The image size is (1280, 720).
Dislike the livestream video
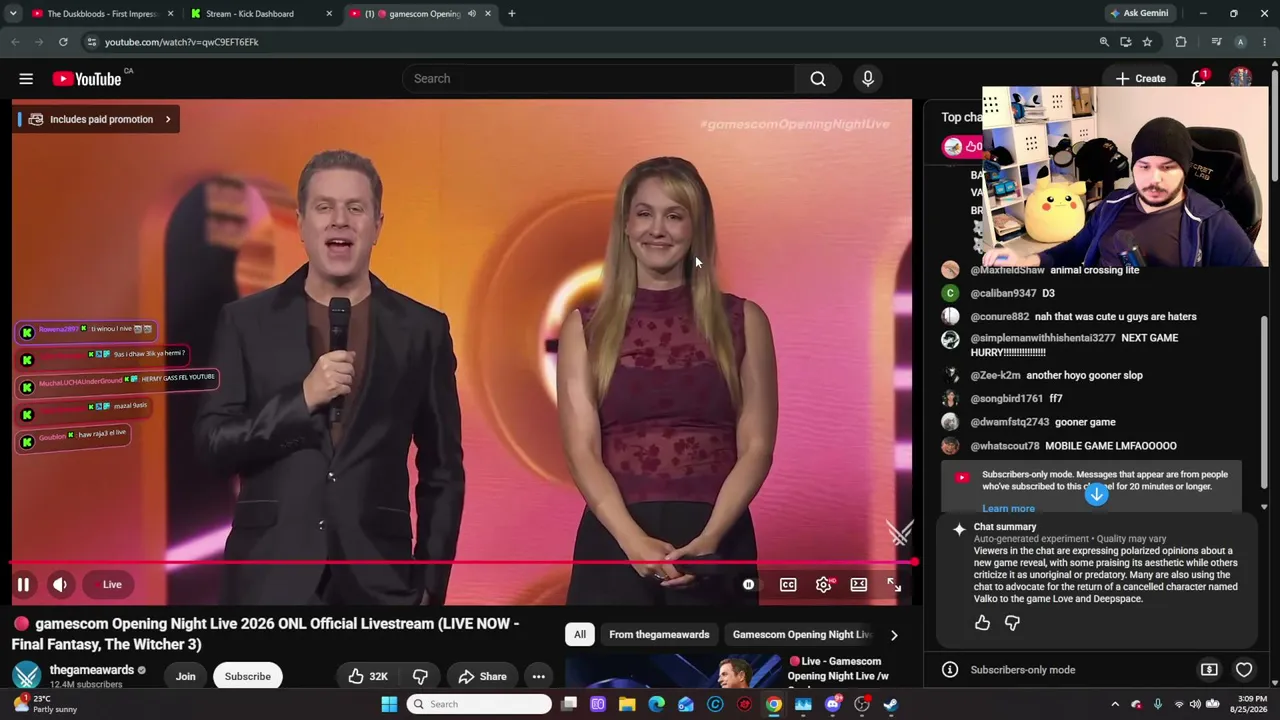[420, 677]
